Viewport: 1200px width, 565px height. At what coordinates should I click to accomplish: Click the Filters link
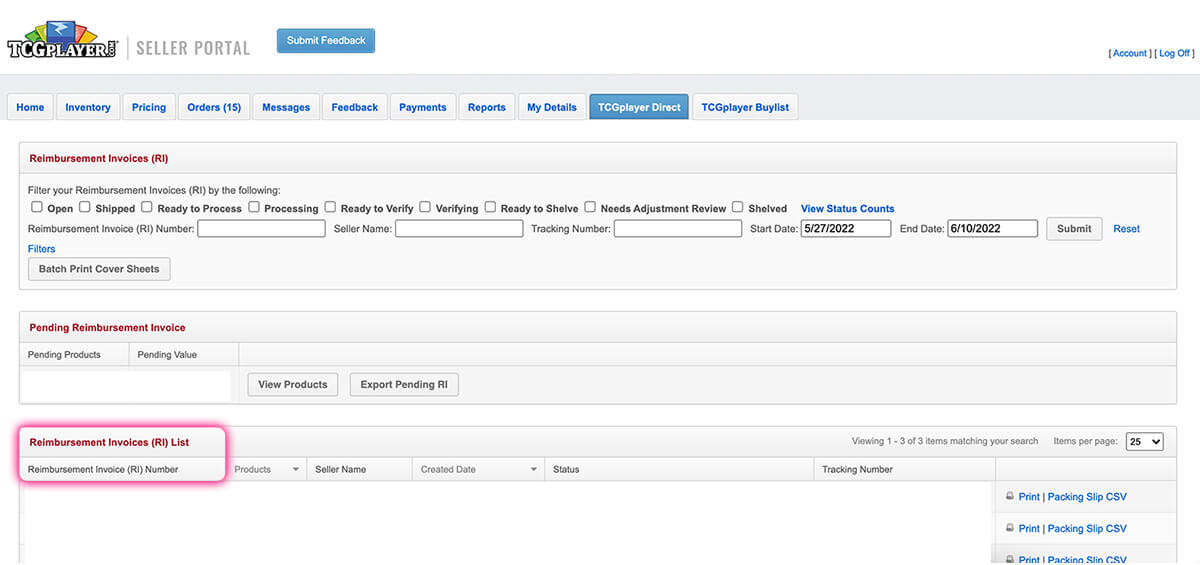42,249
